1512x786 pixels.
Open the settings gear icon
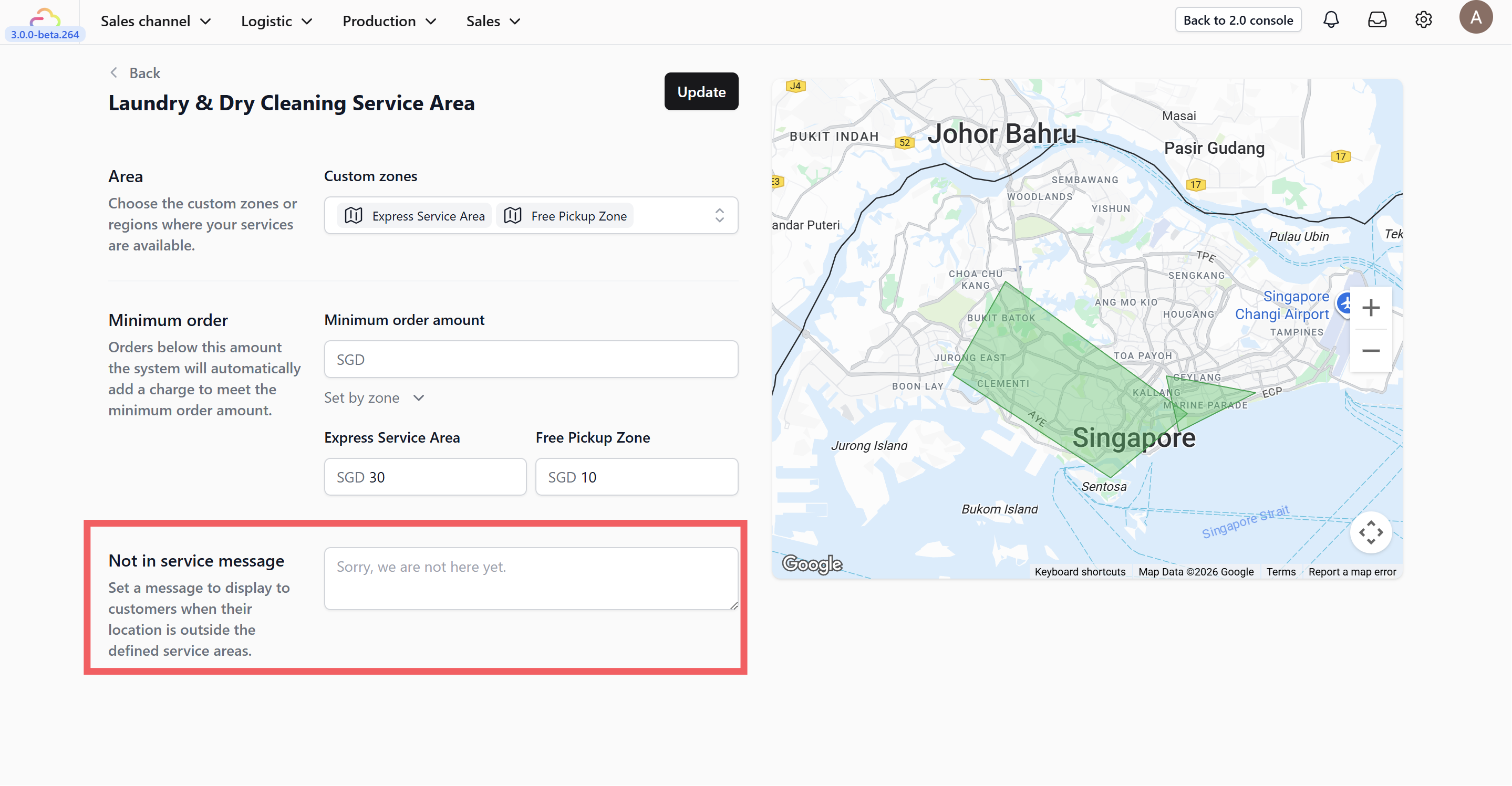pos(1423,20)
